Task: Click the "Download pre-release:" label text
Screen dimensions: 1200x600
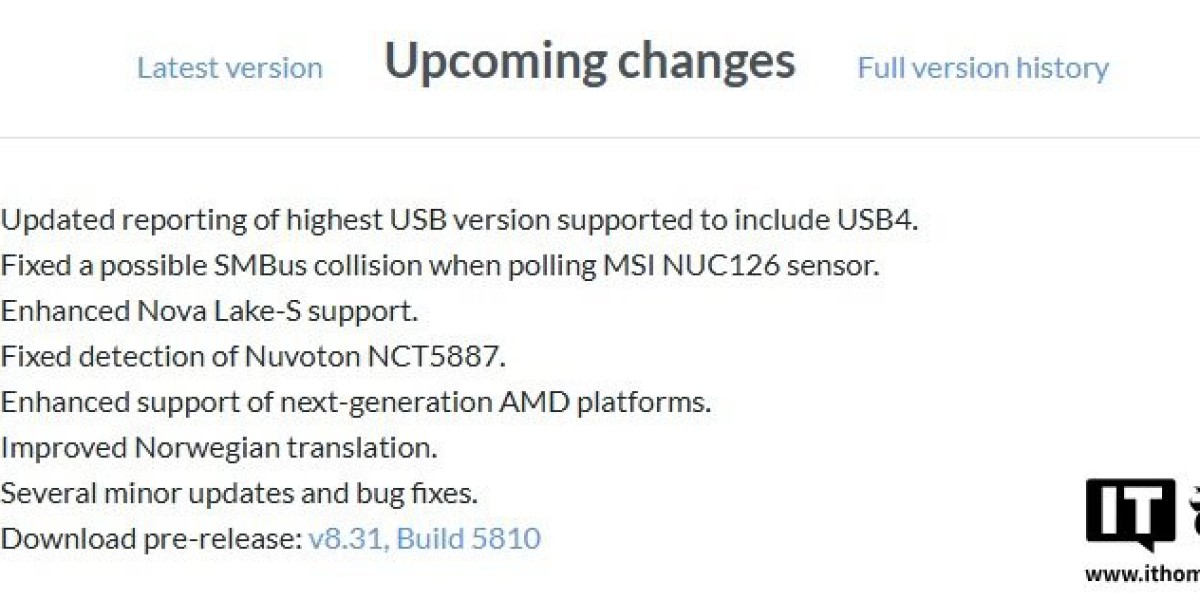Action: (151, 539)
